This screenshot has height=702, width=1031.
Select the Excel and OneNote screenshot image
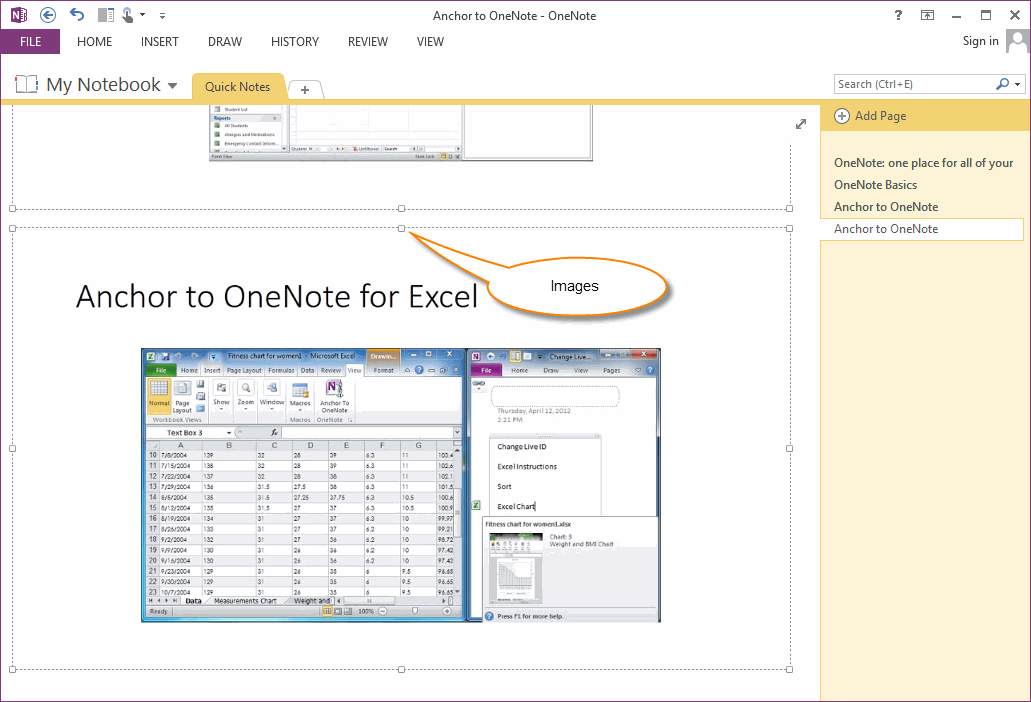click(401, 485)
